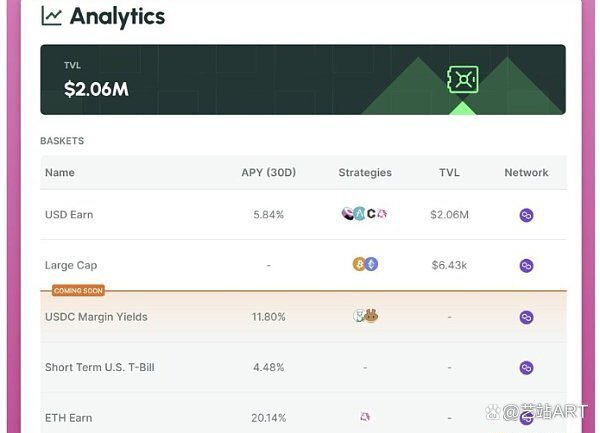The height and width of the screenshot is (433, 600).
Task: Click the Strategies column header
Action: [x=365, y=173]
